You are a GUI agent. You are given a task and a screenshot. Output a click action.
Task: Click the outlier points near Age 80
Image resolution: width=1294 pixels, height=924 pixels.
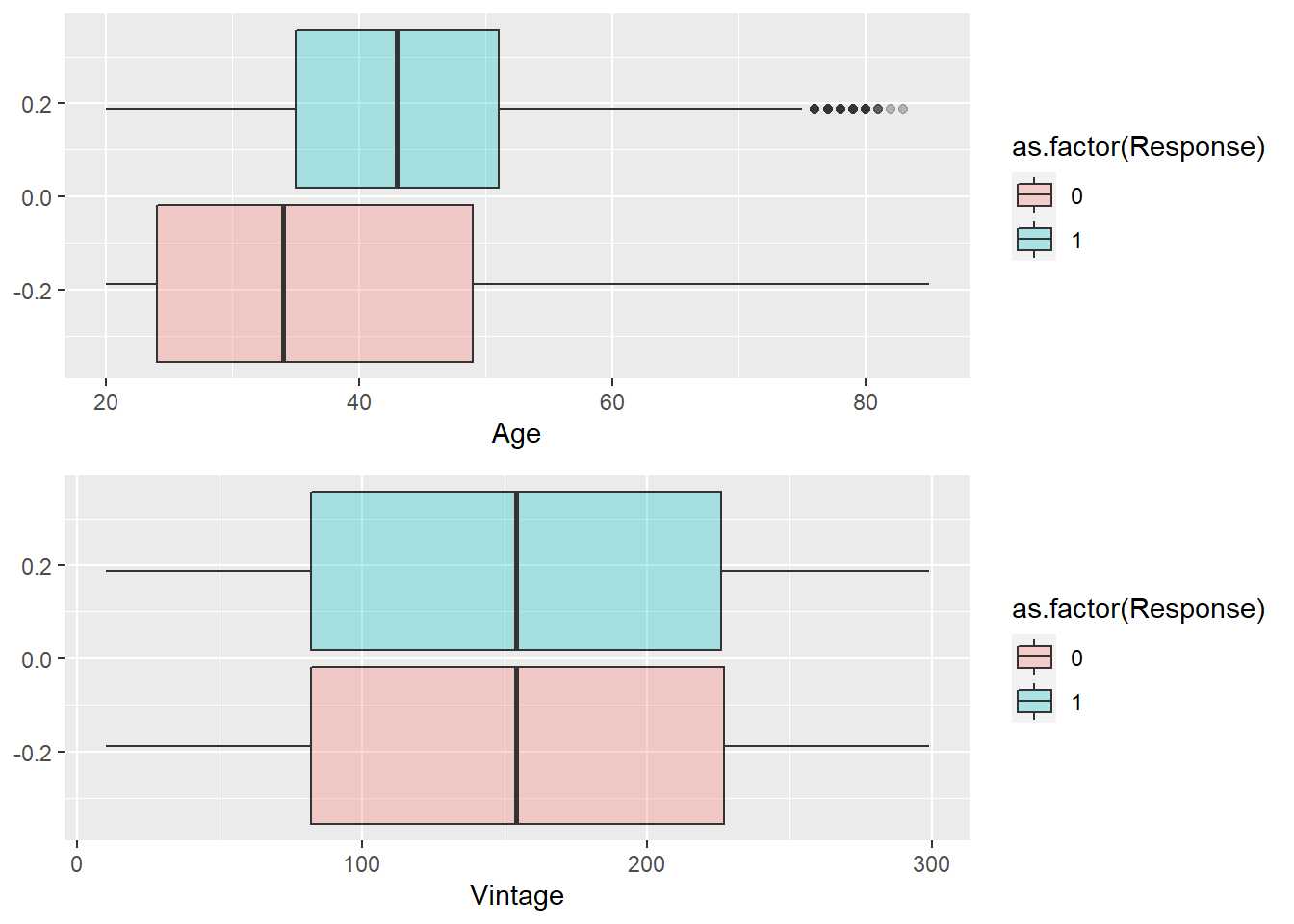click(859, 109)
